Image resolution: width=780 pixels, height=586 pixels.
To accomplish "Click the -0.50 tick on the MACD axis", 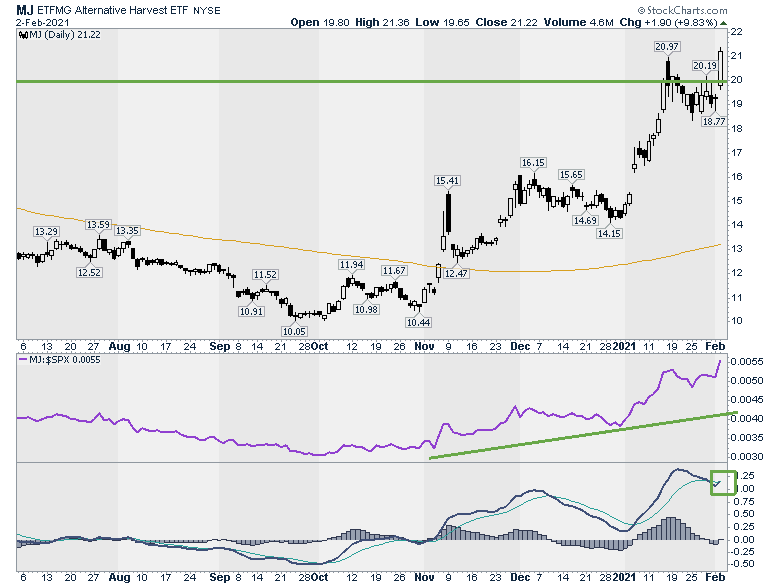I will point(742,564).
